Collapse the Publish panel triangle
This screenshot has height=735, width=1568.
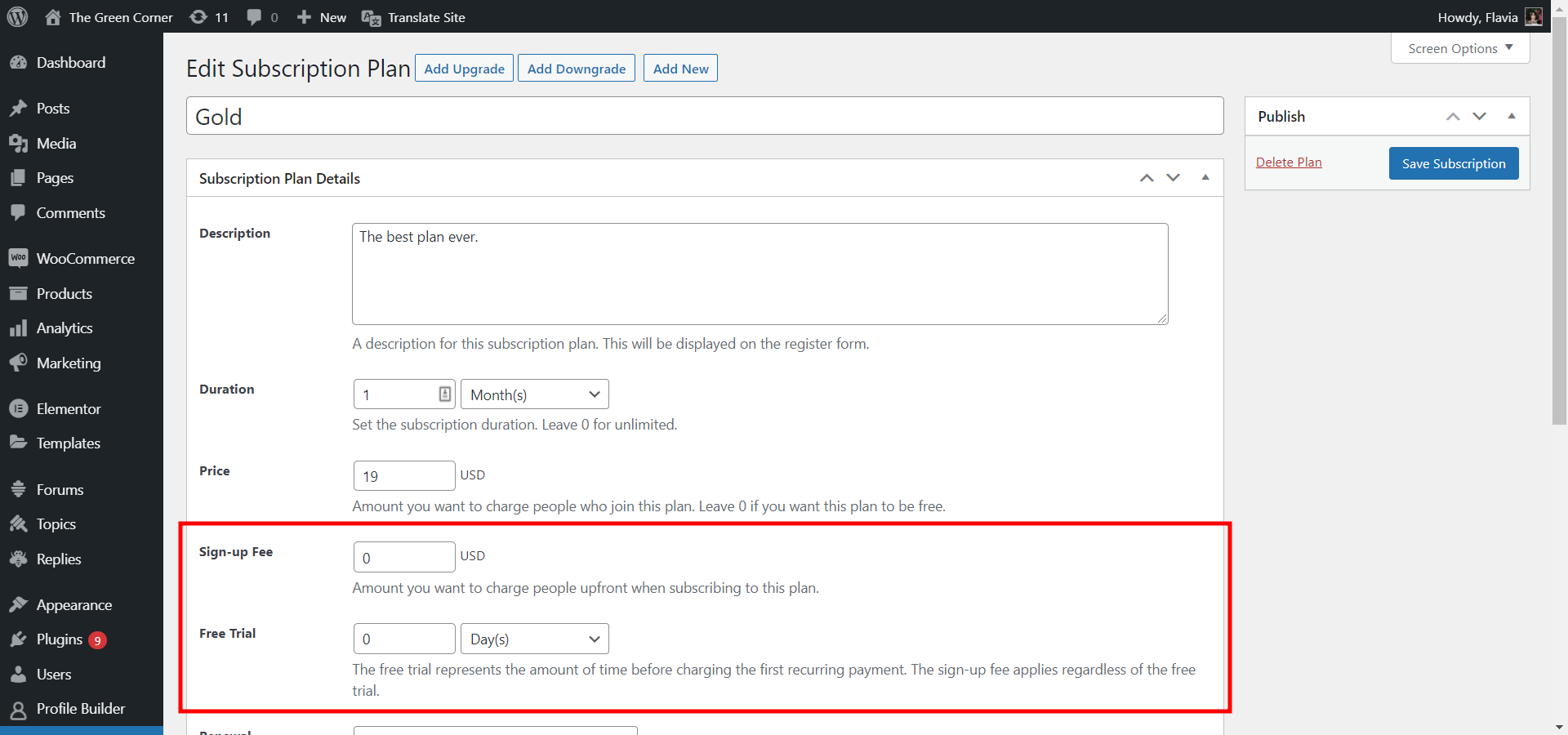tap(1512, 116)
